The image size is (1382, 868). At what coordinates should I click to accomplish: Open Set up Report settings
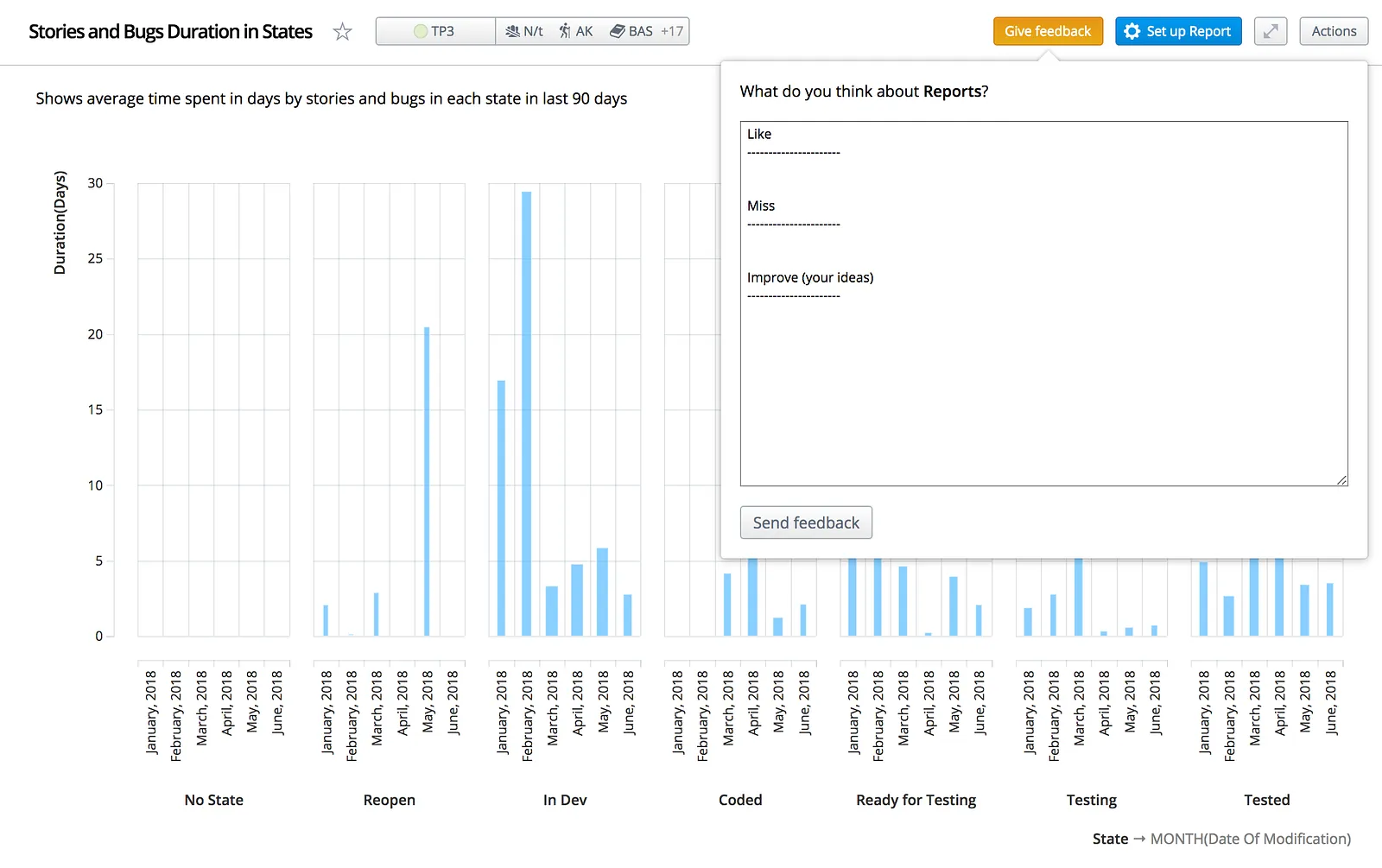click(1178, 31)
